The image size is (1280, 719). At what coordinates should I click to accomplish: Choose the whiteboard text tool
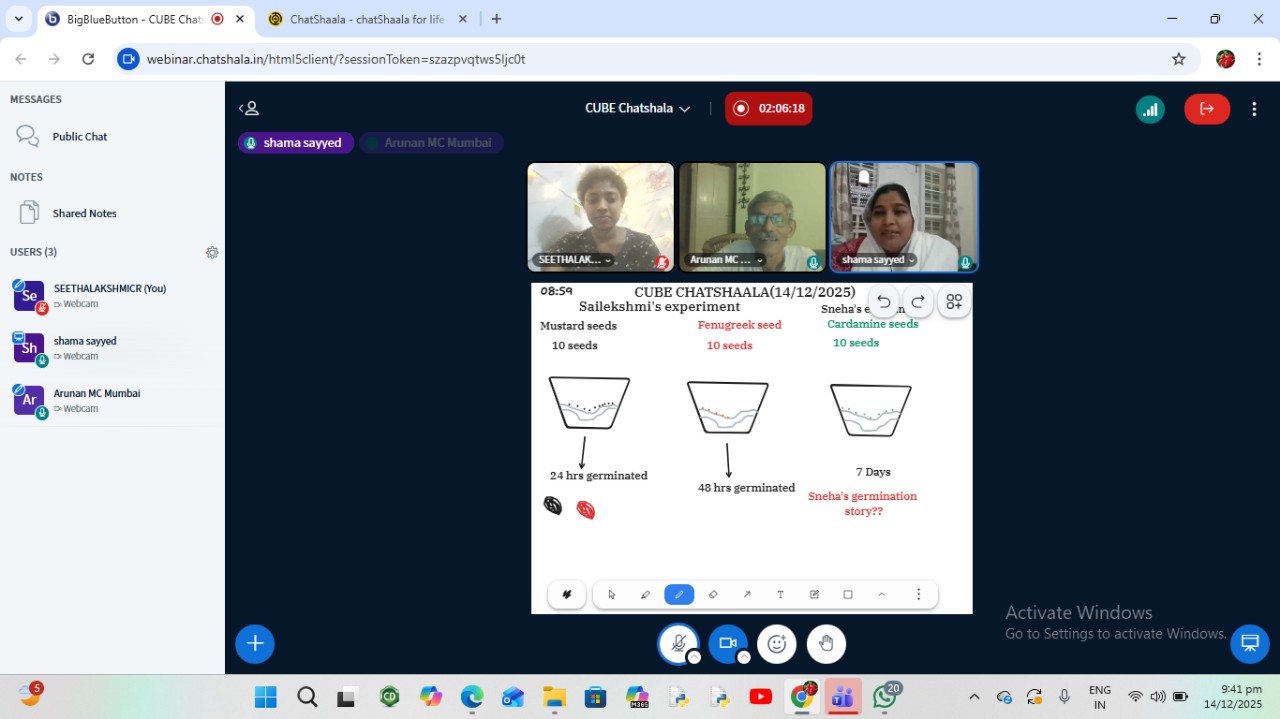tap(780, 594)
